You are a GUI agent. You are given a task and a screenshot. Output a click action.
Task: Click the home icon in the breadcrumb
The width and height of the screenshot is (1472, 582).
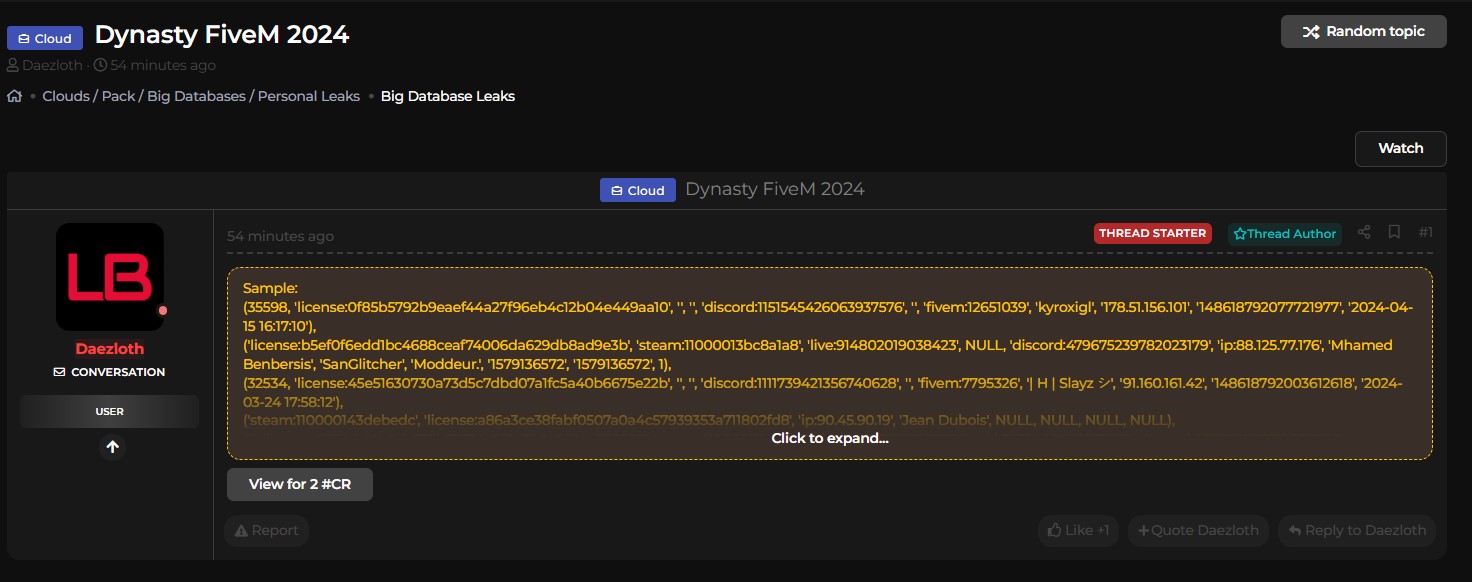pos(15,96)
